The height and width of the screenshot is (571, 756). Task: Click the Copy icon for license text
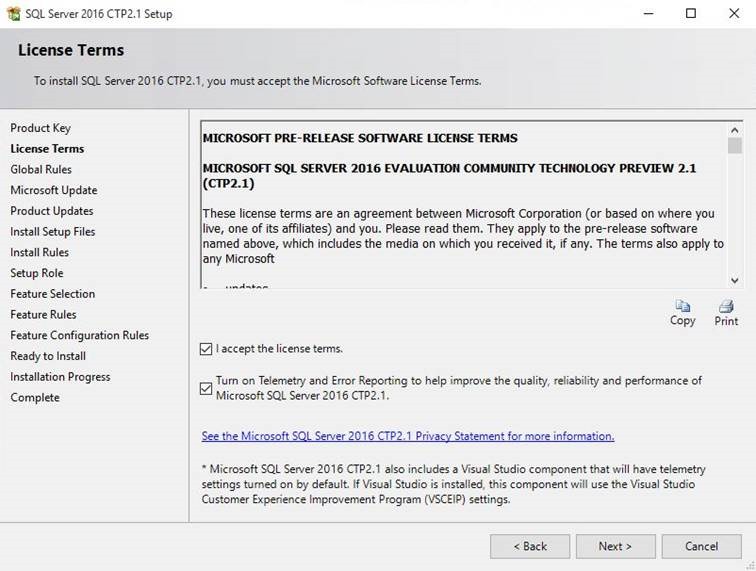(x=682, y=306)
